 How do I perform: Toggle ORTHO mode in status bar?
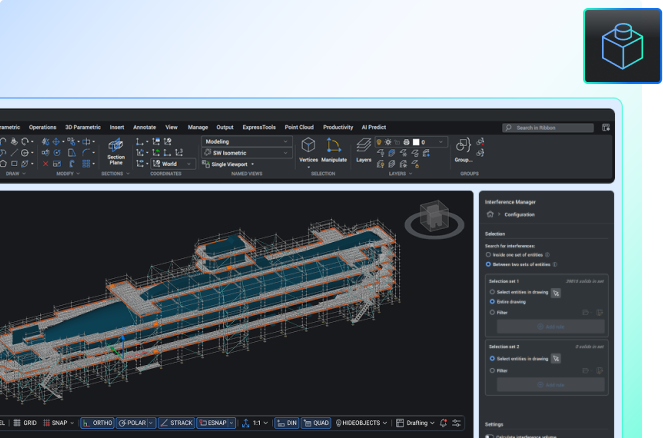tap(98, 423)
